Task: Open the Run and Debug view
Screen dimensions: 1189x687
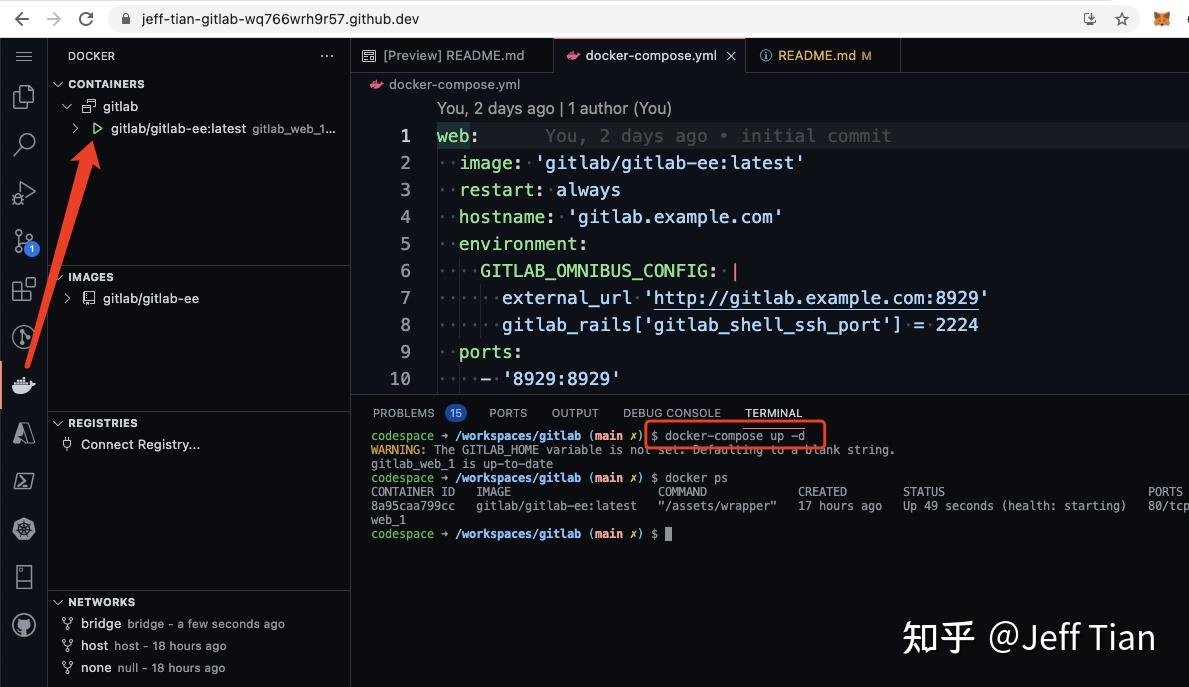Action: pos(24,192)
